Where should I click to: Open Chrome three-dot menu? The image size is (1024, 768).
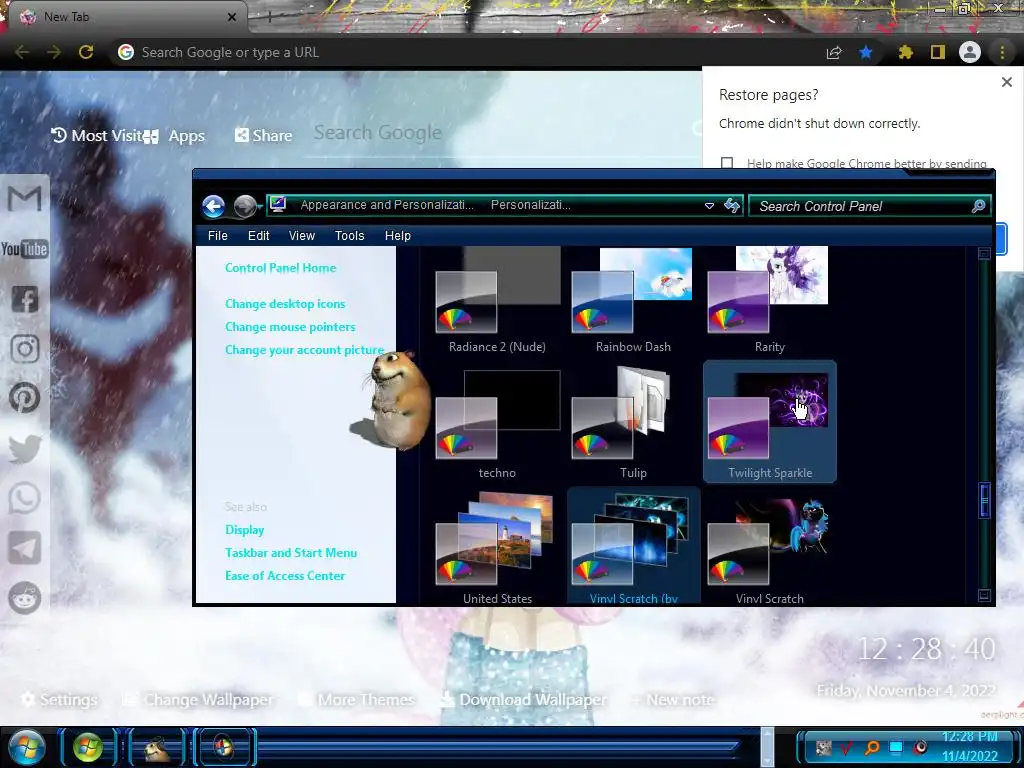click(x=1002, y=52)
